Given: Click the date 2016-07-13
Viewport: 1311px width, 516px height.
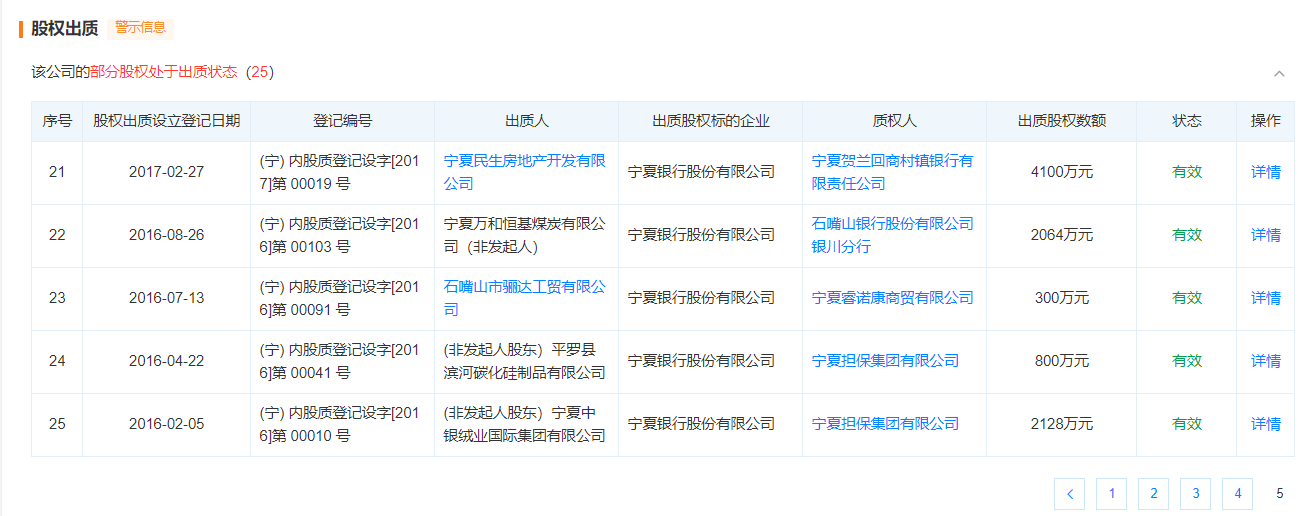Looking at the screenshot, I should (x=167, y=298).
